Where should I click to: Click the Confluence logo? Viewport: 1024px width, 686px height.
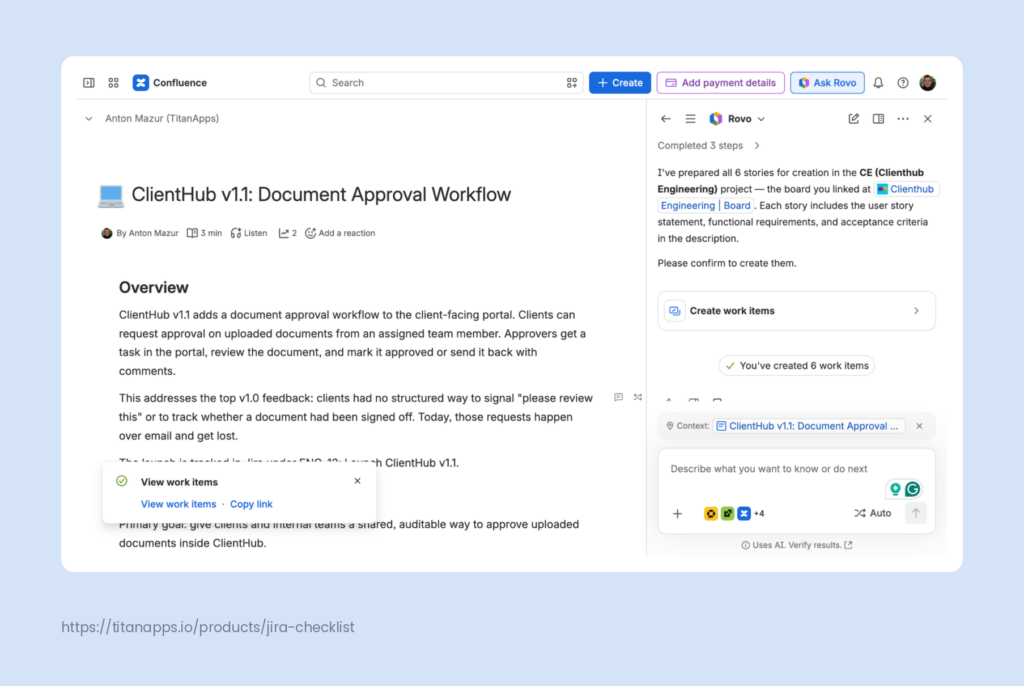(x=140, y=83)
